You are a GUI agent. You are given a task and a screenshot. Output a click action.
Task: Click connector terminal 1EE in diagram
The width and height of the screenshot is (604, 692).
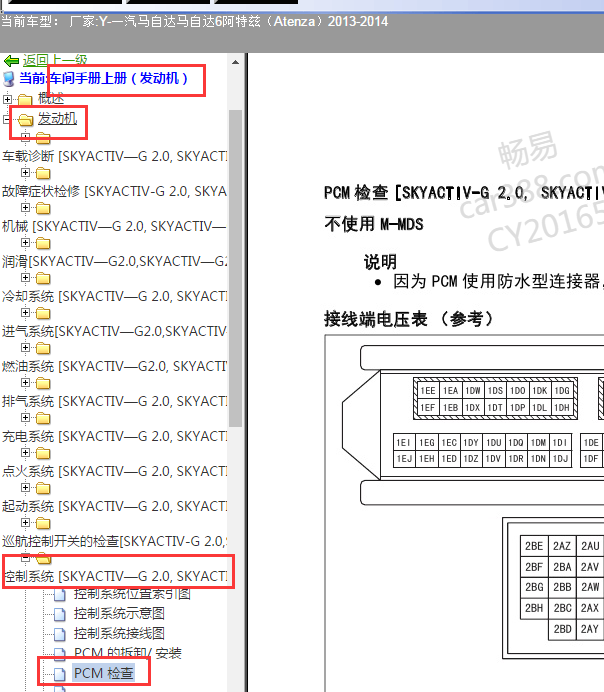[x=428, y=391]
